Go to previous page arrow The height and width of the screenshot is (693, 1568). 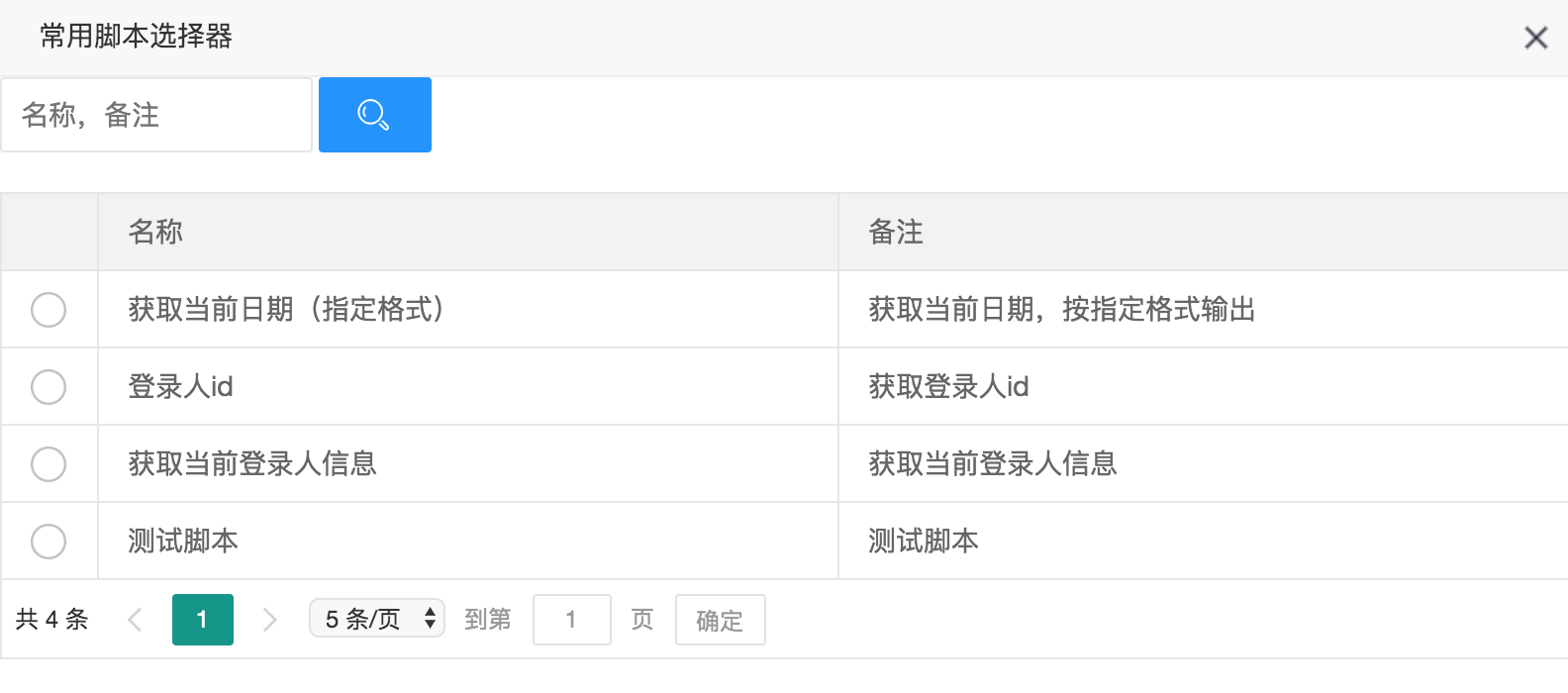click(136, 620)
